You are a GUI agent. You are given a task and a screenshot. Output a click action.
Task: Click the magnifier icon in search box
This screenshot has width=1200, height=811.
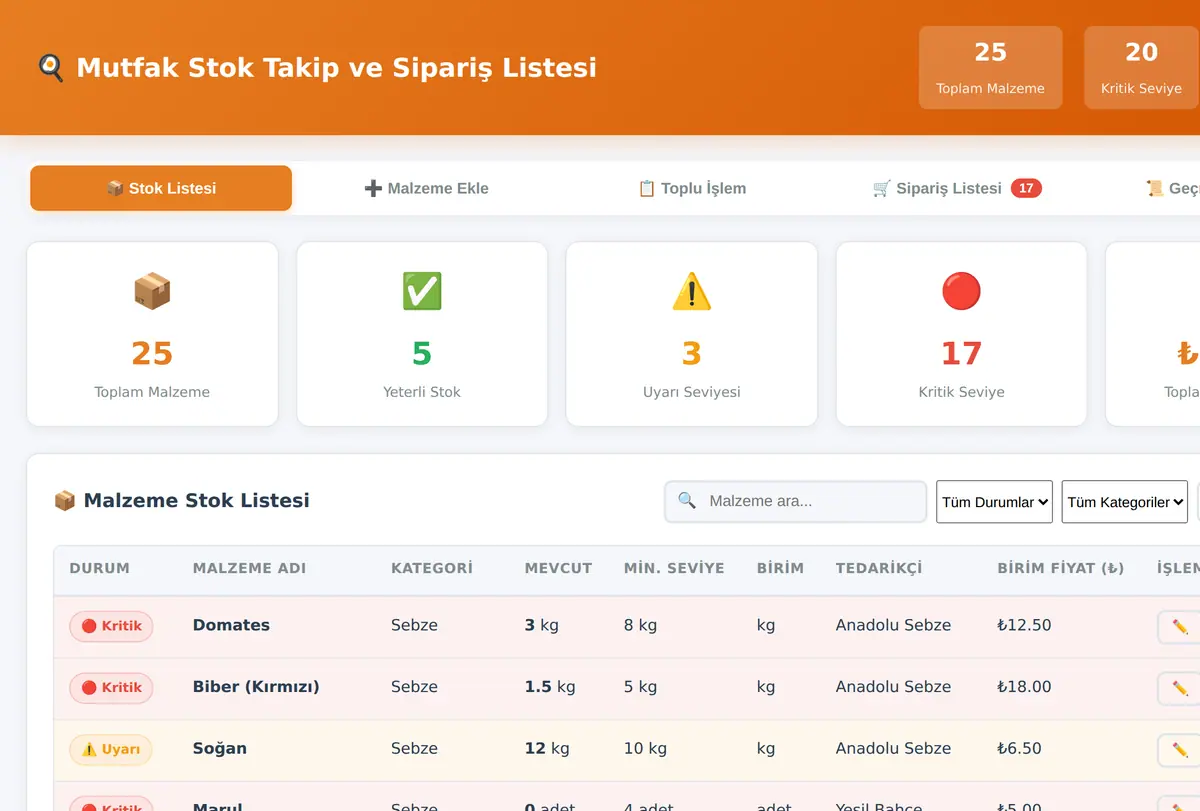coord(687,500)
